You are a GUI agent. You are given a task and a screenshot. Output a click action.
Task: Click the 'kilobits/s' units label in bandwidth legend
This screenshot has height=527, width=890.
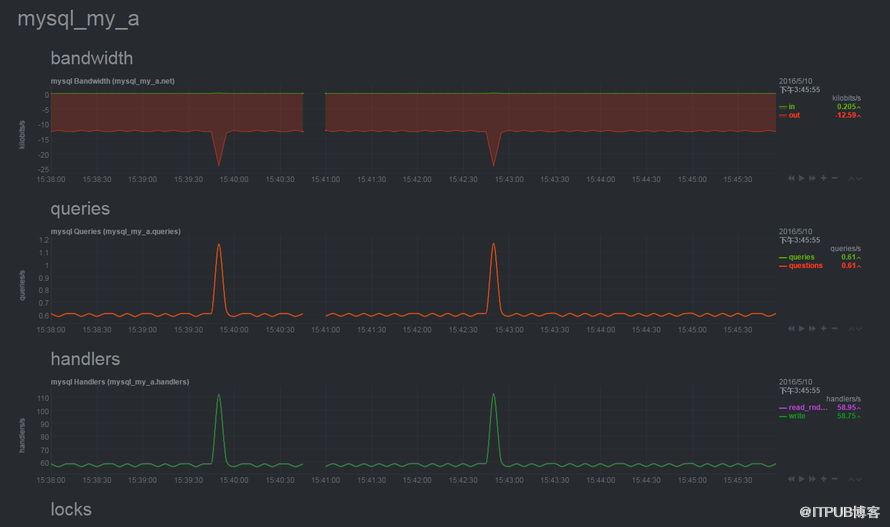click(846, 98)
